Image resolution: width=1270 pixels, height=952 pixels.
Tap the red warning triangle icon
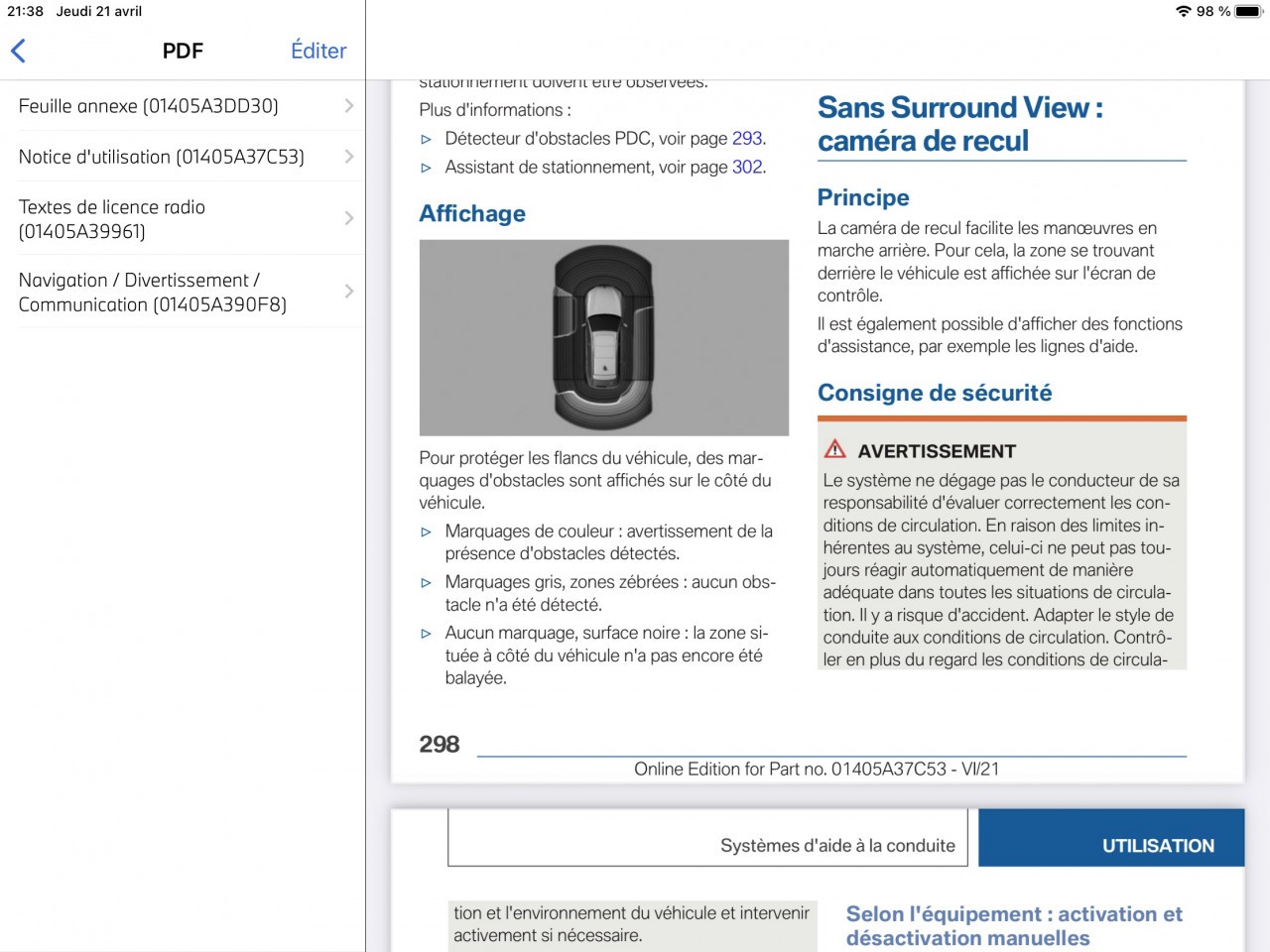point(835,449)
